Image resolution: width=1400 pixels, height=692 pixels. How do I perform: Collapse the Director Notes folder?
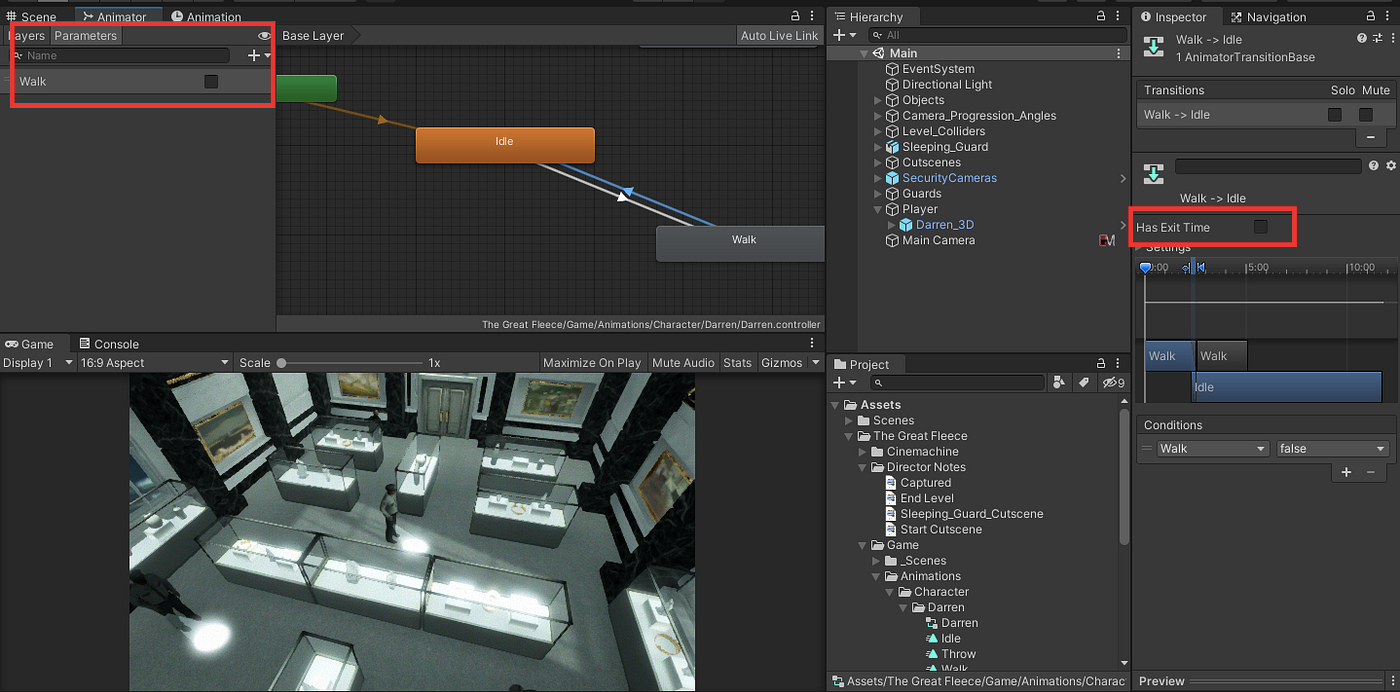[x=864, y=467]
